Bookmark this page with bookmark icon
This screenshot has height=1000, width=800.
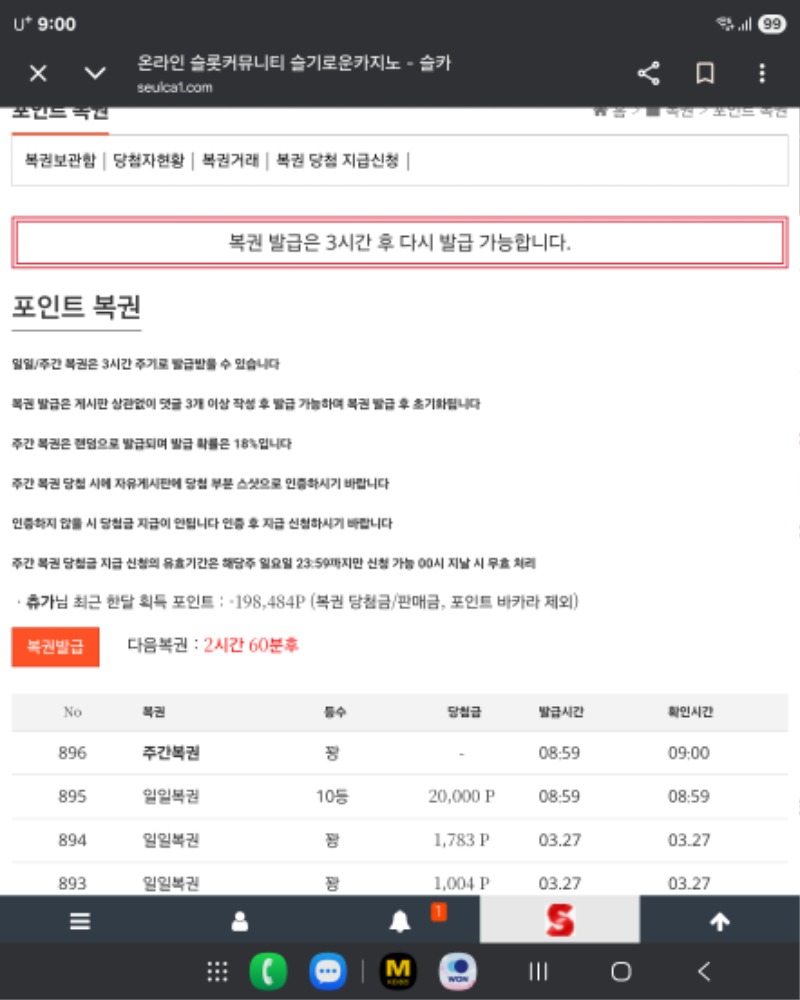tap(705, 73)
